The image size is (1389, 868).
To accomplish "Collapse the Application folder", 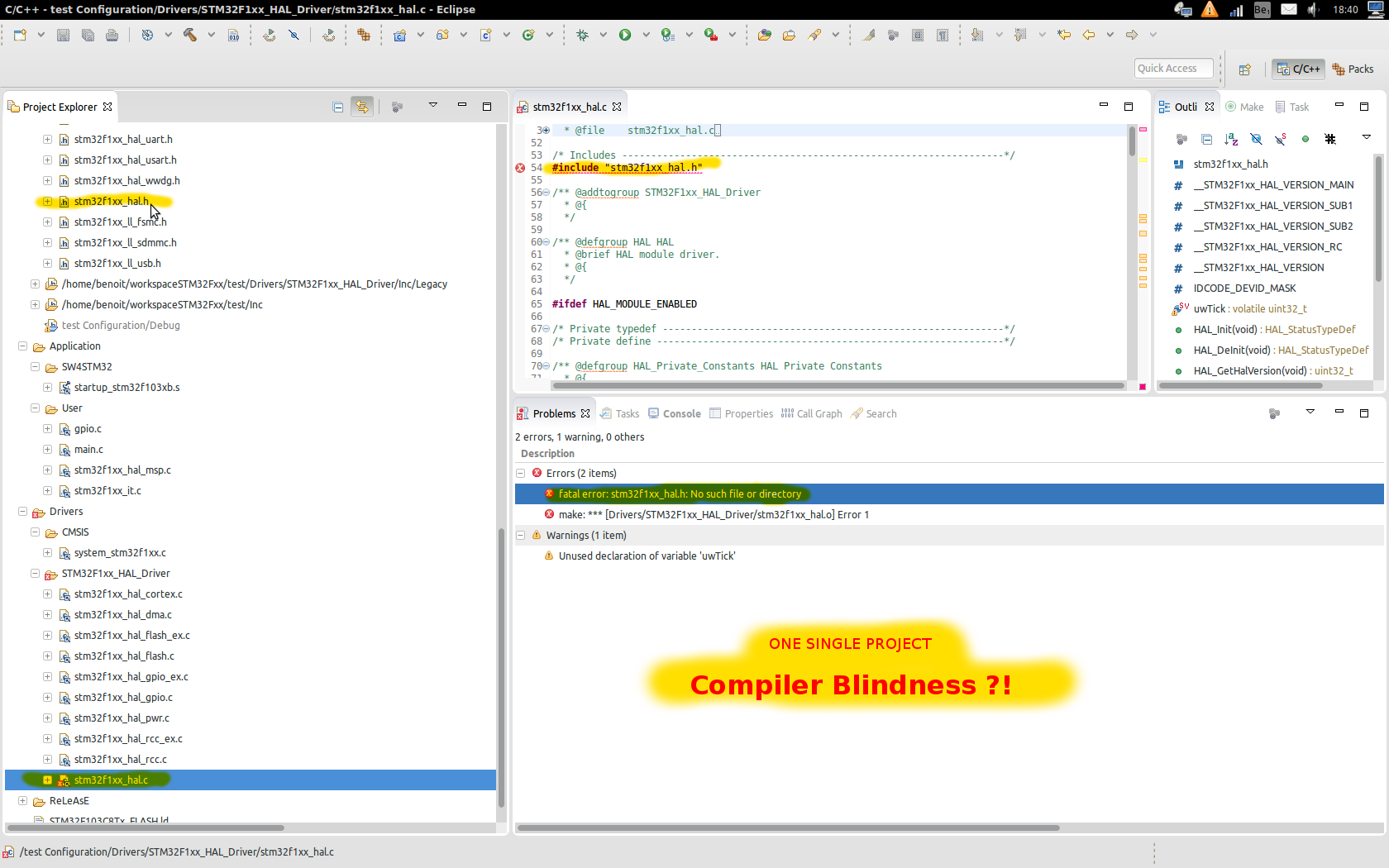I will 22,346.
